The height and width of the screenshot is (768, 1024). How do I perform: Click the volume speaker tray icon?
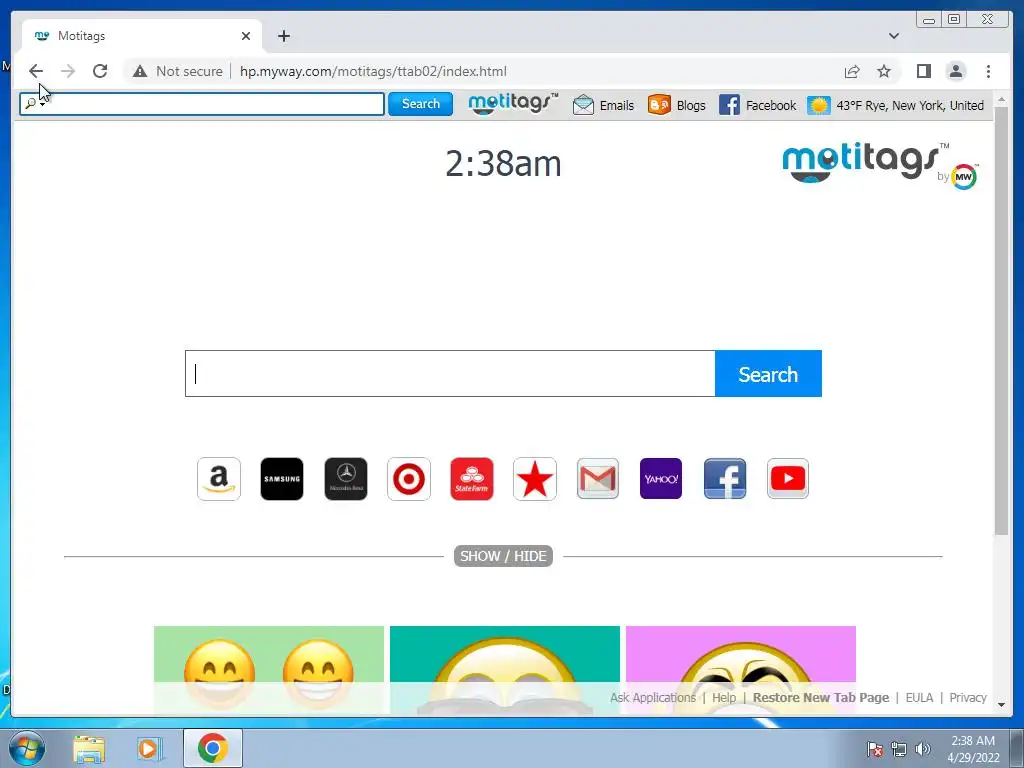923,749
